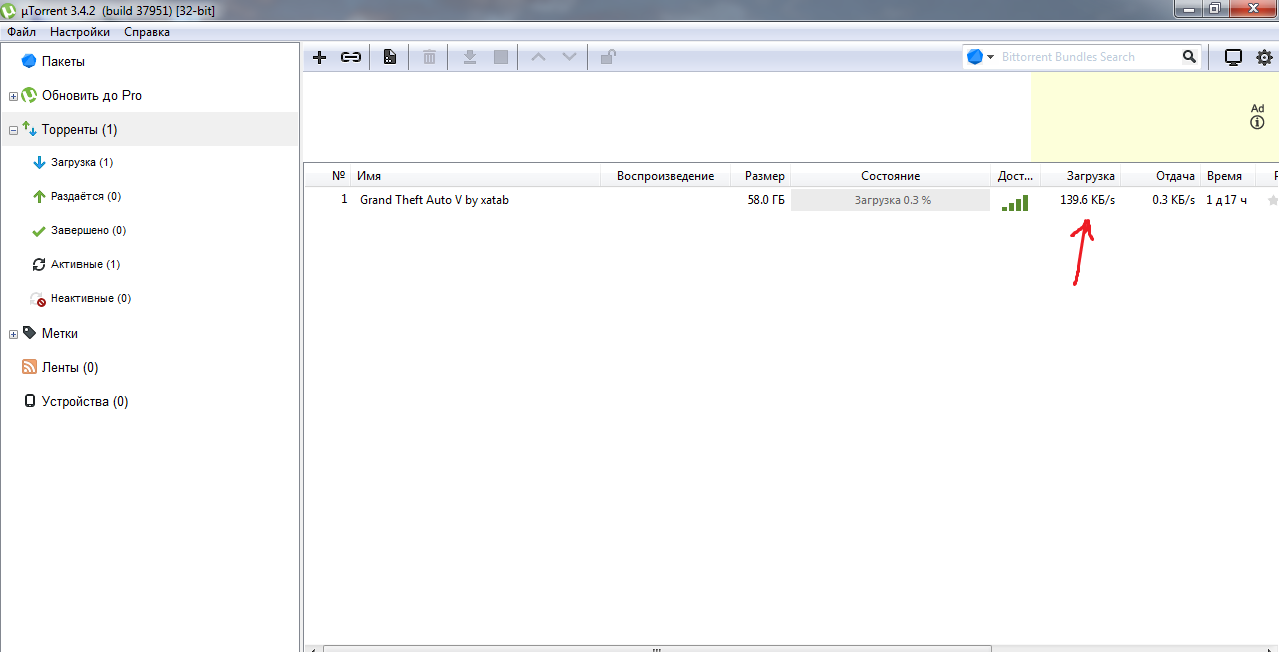Click the Загрузка 0.3 % progress bar
This screenshot has width=1279, height=652.
[890, 200]
